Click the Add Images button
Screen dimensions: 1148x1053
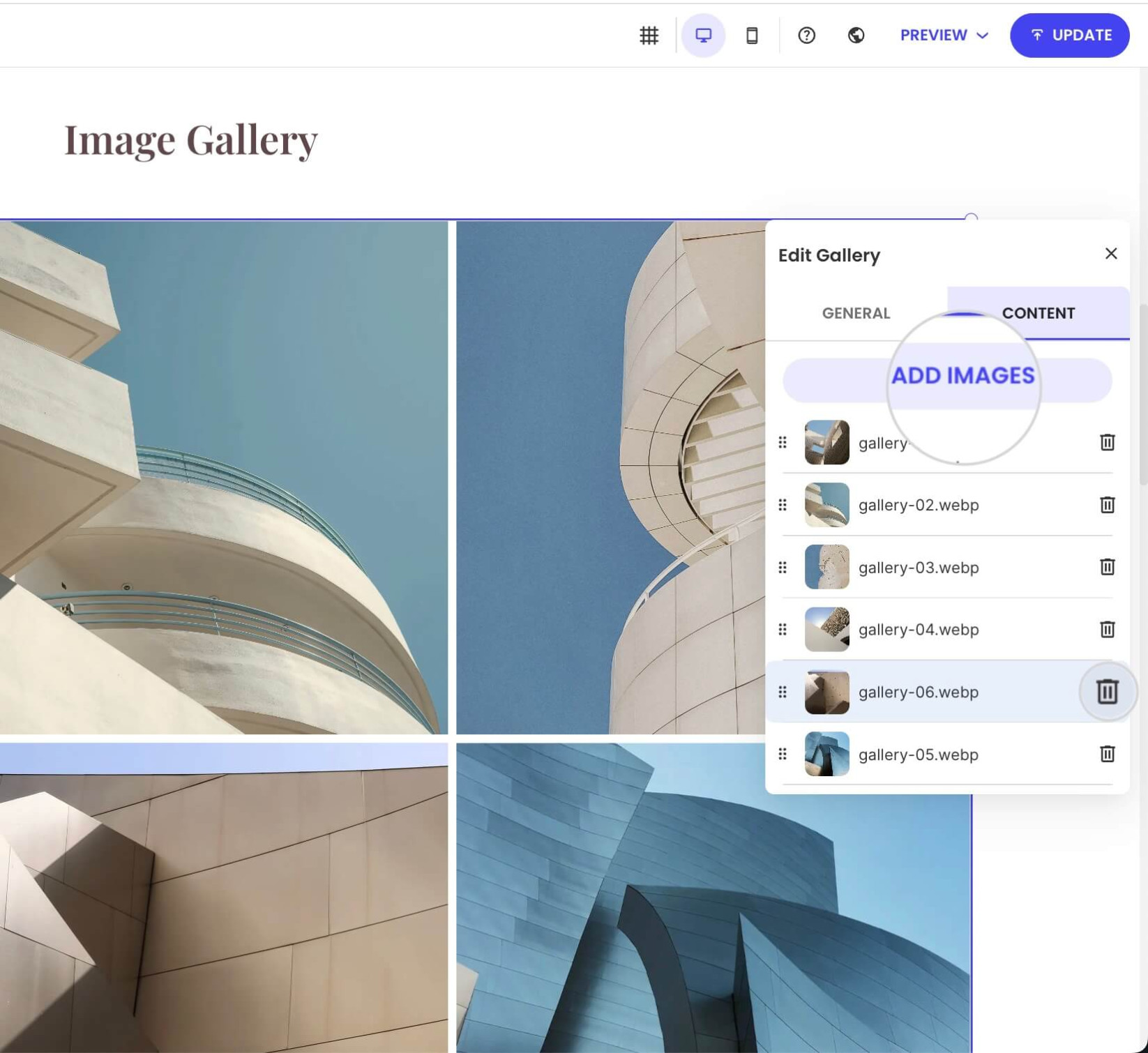[x=947, y=380]
